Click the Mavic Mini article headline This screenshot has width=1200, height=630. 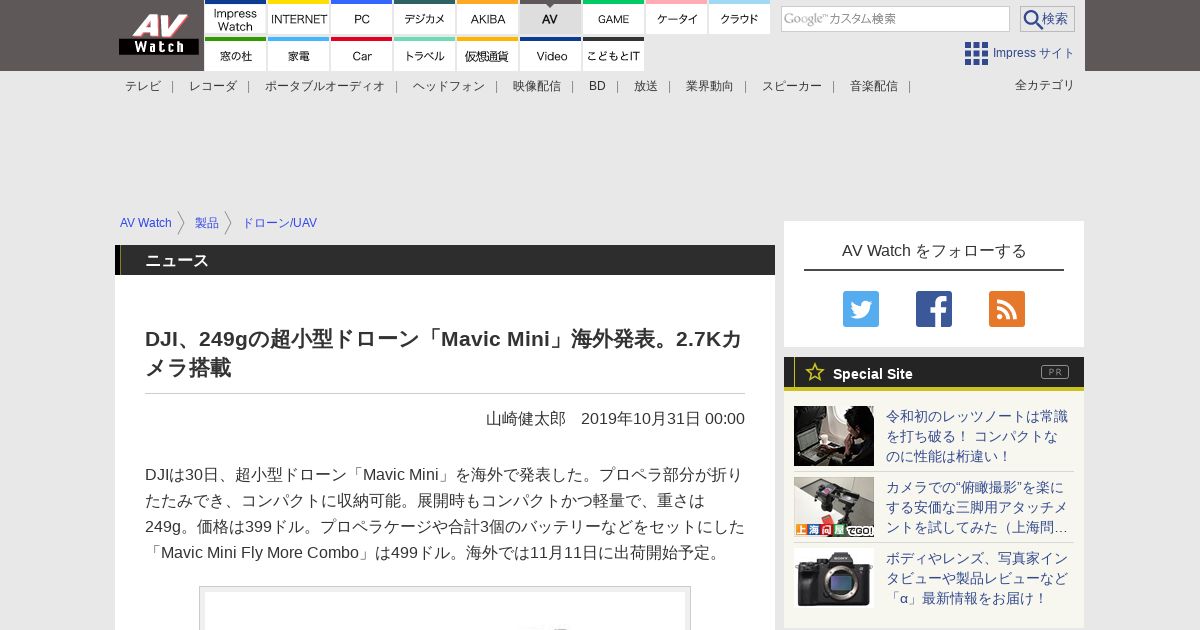444,353
